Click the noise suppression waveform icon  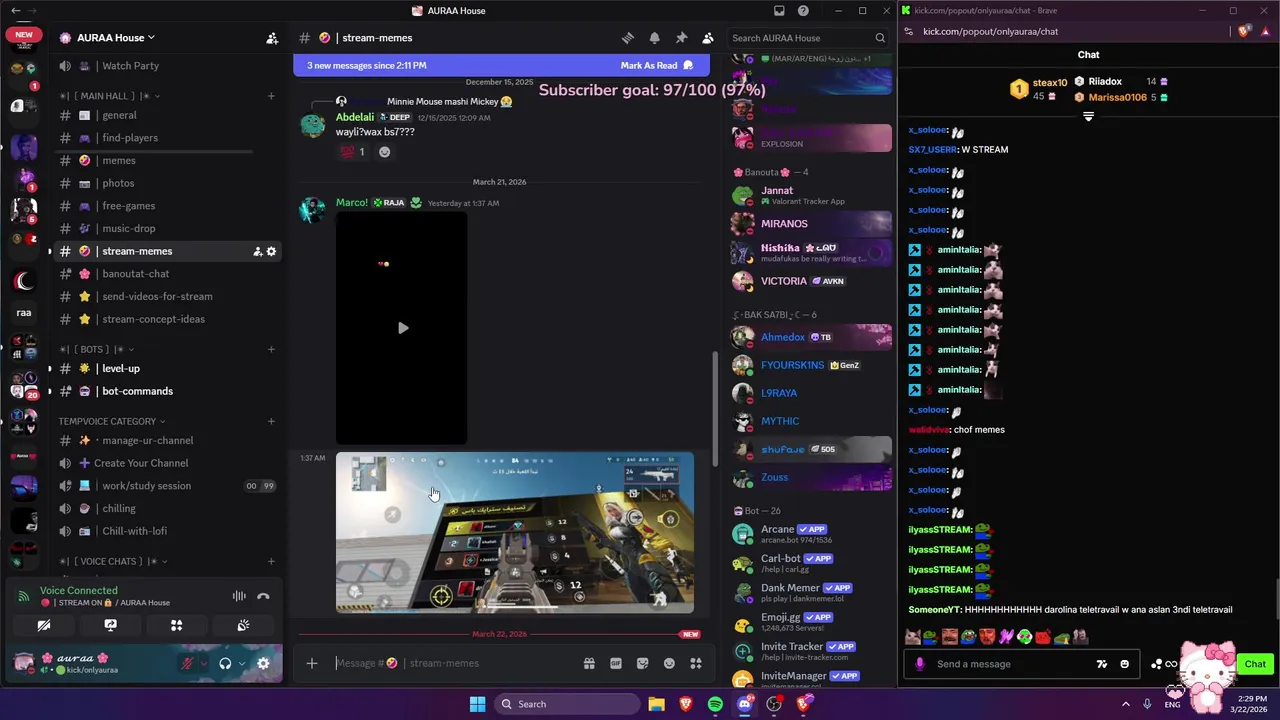(x=239, y=596)
